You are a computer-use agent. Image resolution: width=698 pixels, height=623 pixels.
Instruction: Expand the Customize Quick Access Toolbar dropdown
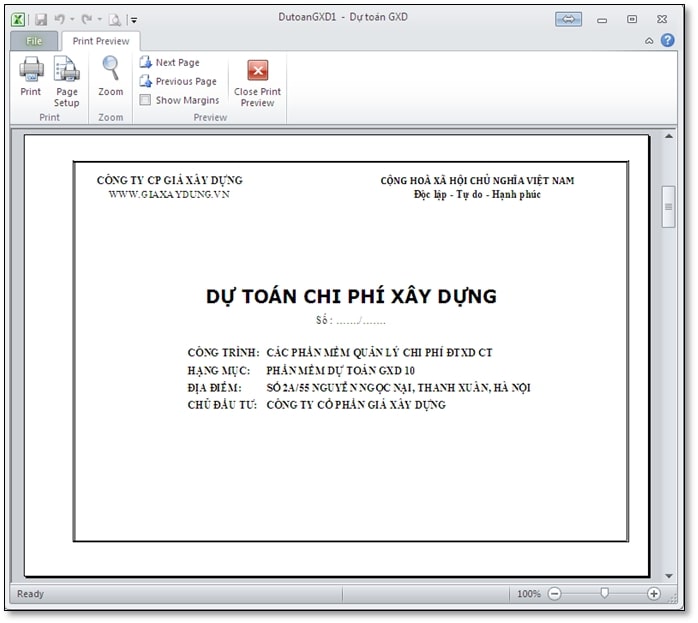pos(135,20)
